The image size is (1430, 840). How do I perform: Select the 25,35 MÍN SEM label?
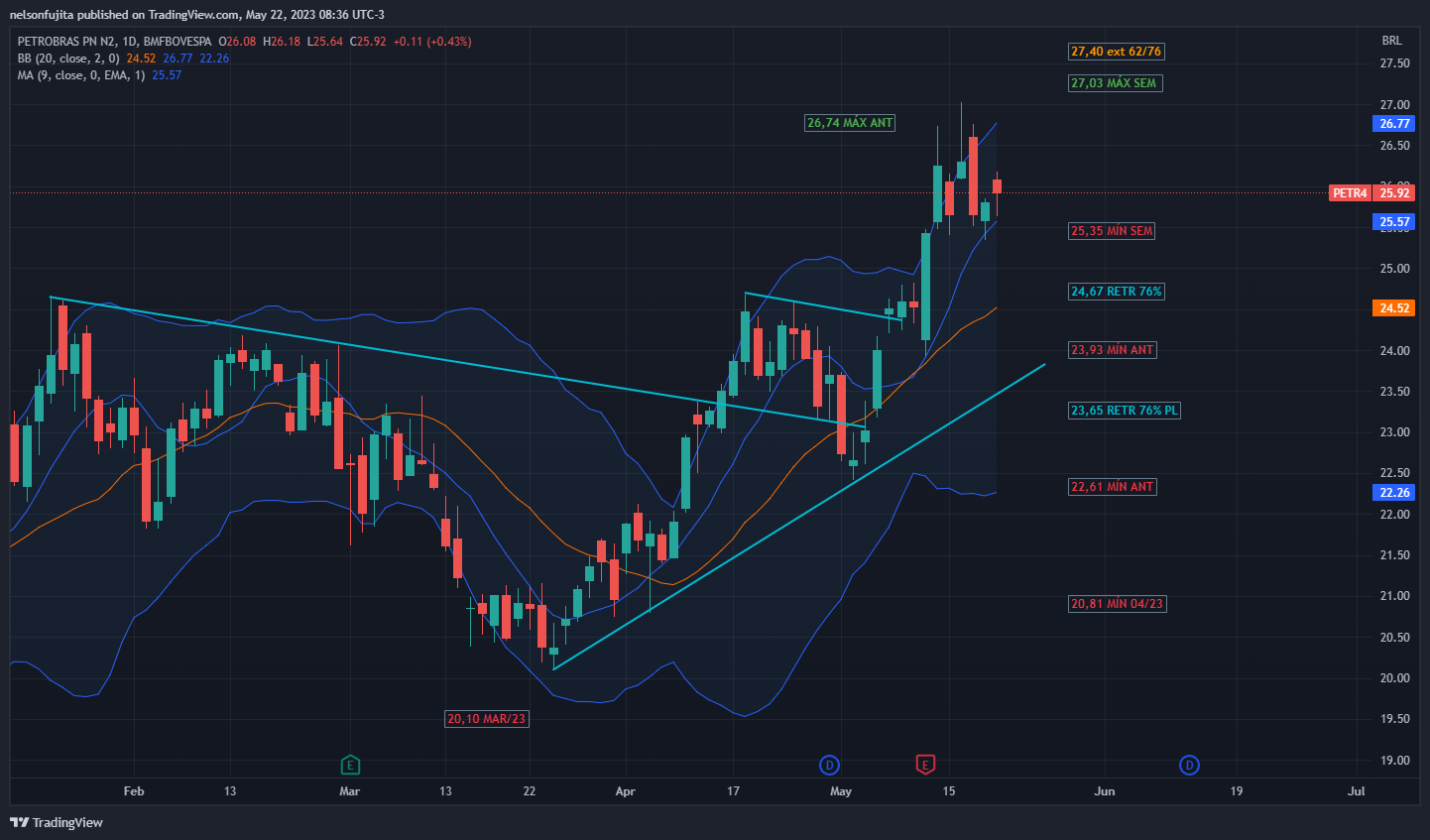1112,231
